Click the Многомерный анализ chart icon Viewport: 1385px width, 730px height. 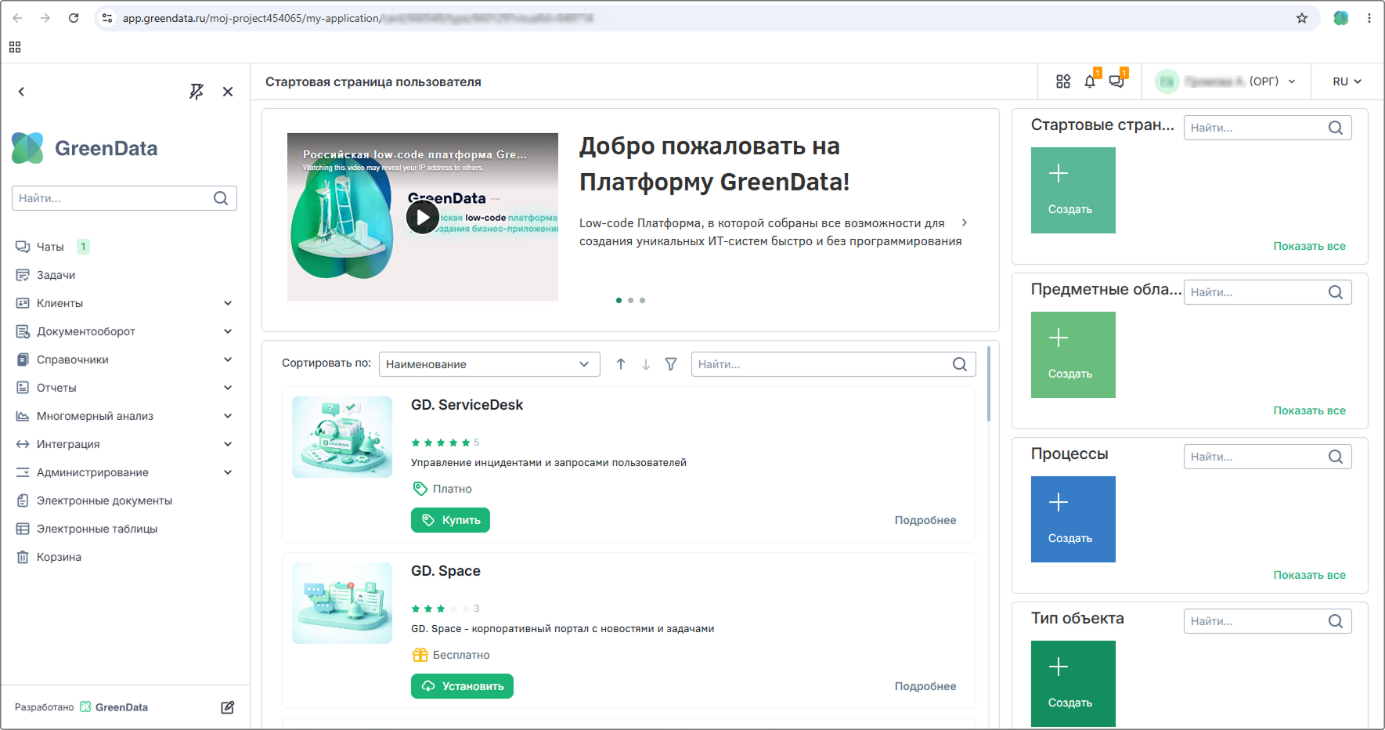point(23,416)
